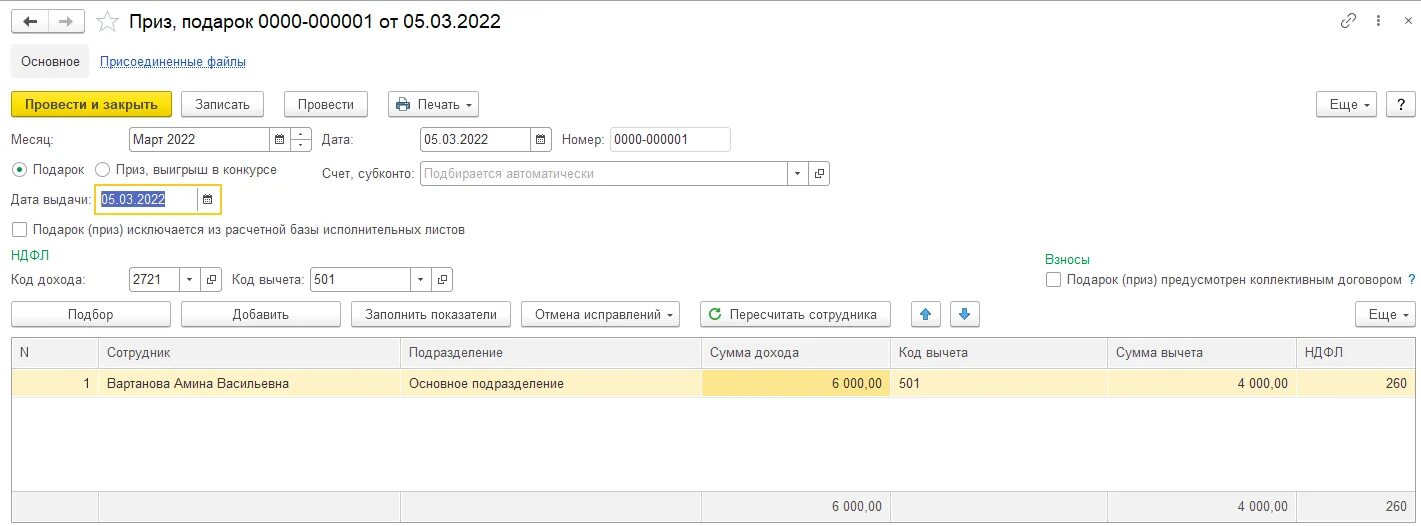This screenshot has height=526, width=1421.
Task: Show help on collective agreement question mark
Action: coord(1412,280)
